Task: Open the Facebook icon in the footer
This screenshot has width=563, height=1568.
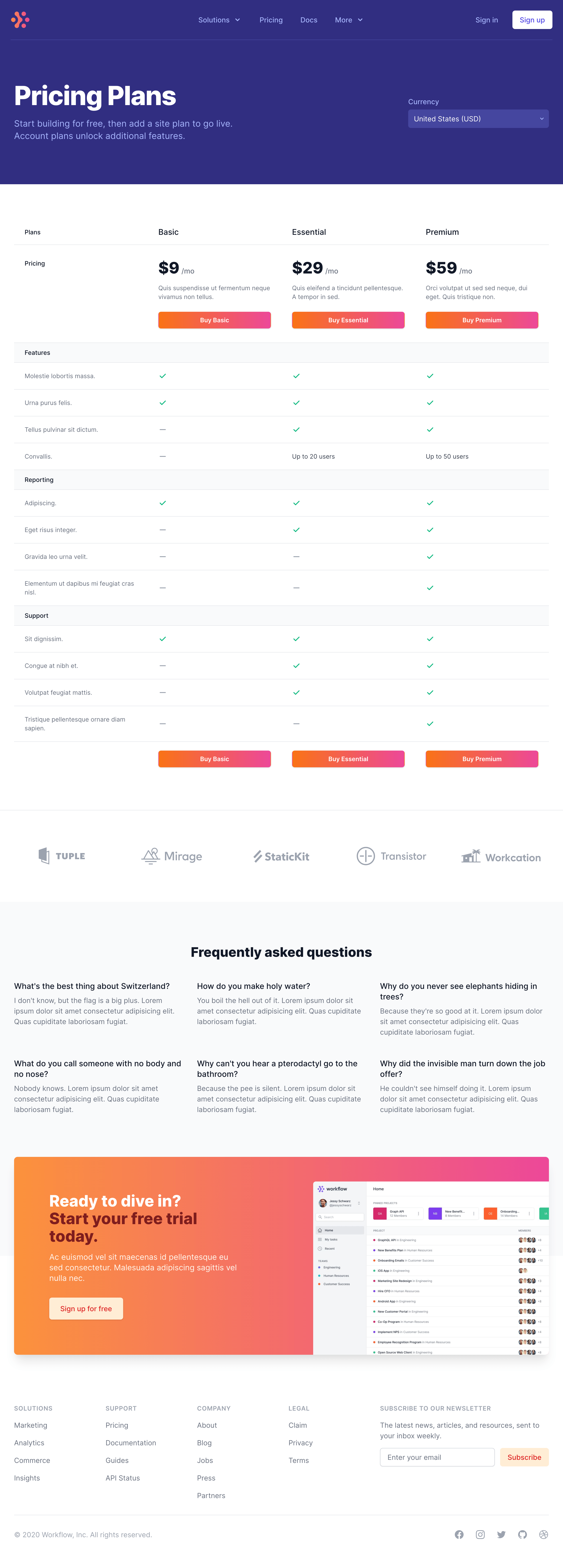Action: 459,1535
